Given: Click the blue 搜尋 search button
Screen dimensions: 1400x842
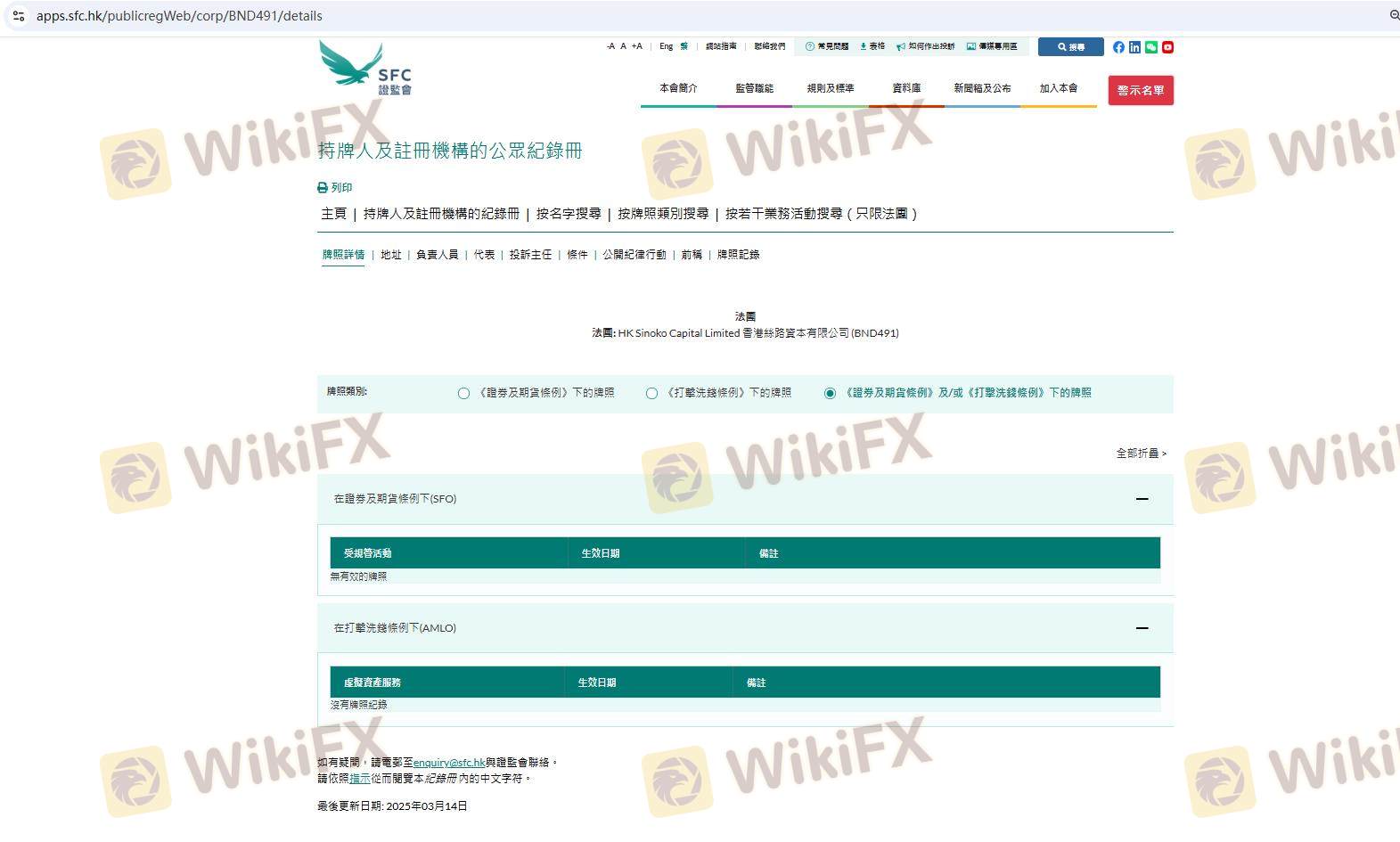Looking at the screenshot, I should 1070,47.
